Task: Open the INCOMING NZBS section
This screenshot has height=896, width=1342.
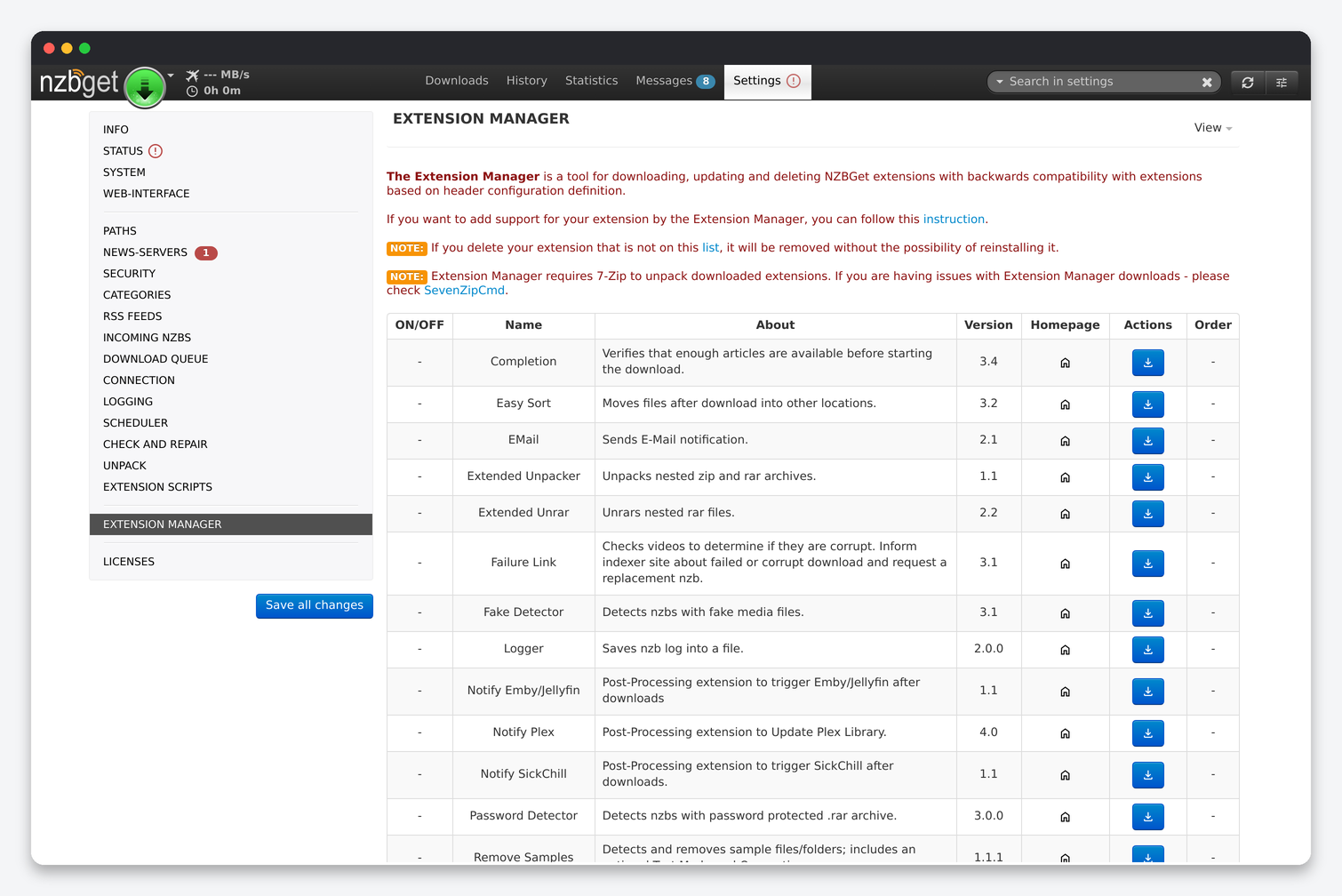Action: (147, 338)
